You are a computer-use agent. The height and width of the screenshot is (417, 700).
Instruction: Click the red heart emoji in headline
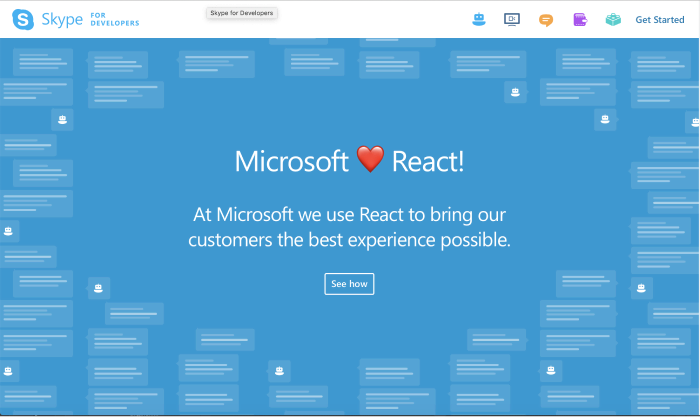(x=370, y=159)
